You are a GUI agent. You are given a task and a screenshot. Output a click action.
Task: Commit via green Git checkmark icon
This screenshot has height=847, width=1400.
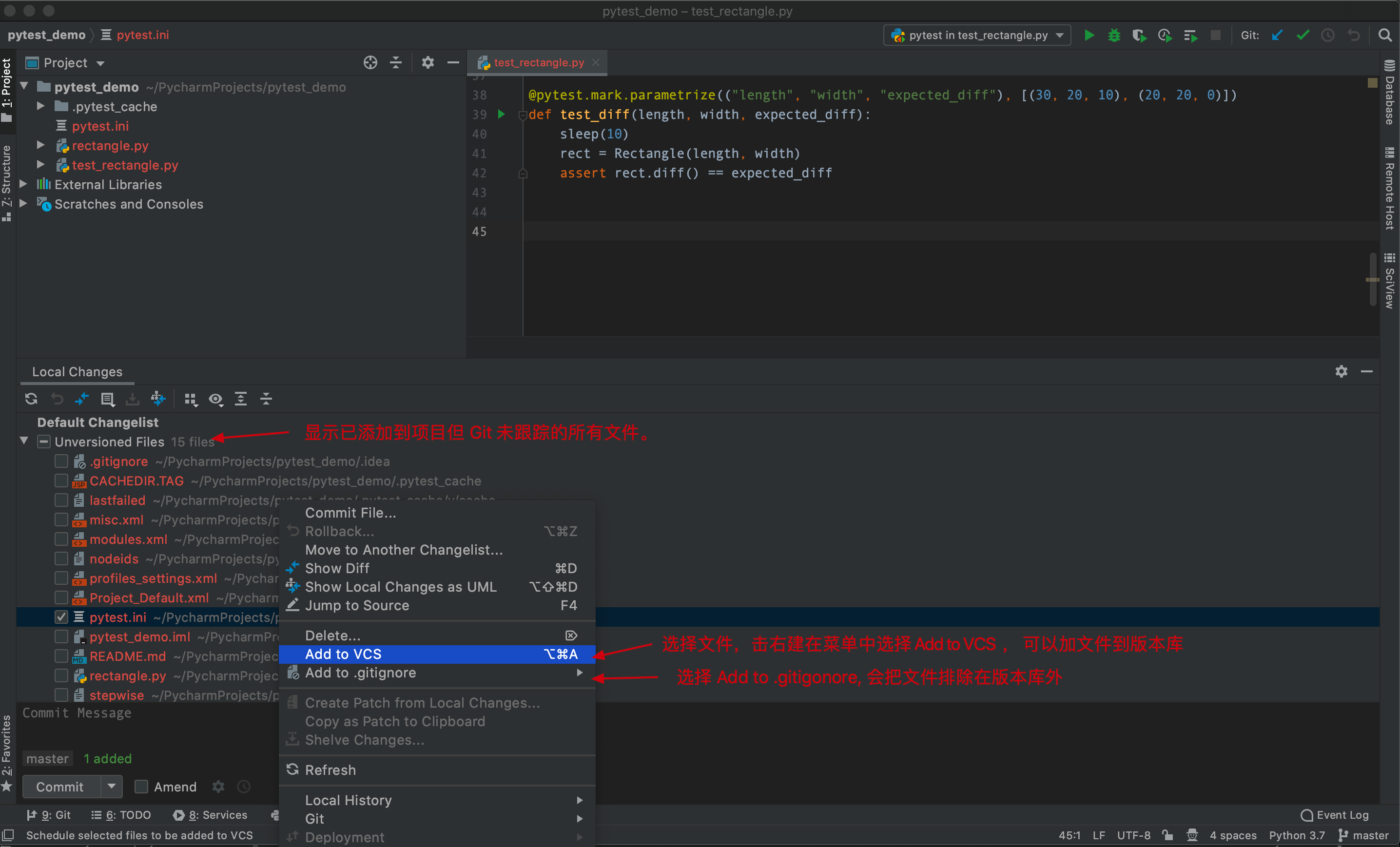pyautogui.click(x=1303, y=35)
